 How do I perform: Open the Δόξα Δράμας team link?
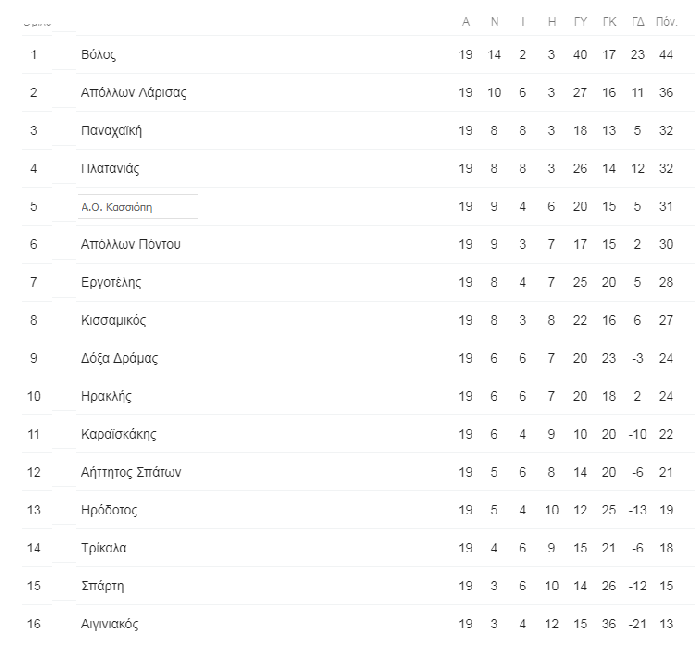(x=119, y=358)
